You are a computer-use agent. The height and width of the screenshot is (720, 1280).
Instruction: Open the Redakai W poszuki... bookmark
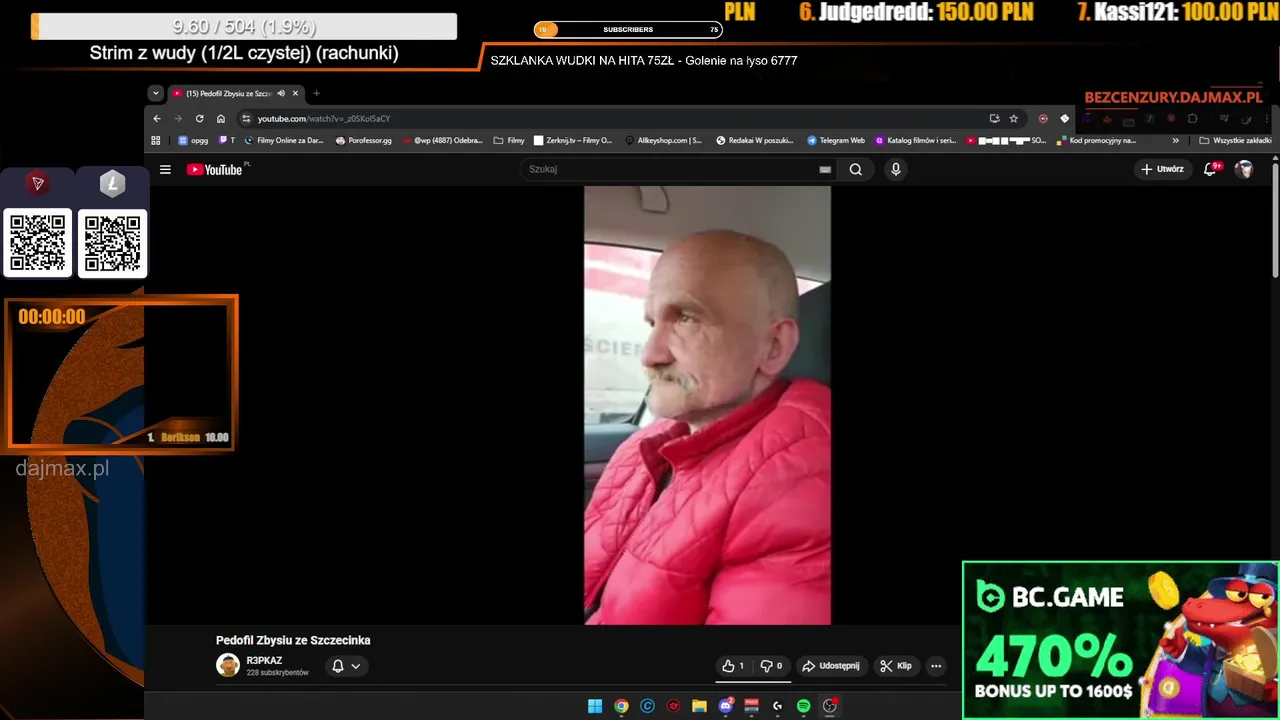click(x=755, y=141)
